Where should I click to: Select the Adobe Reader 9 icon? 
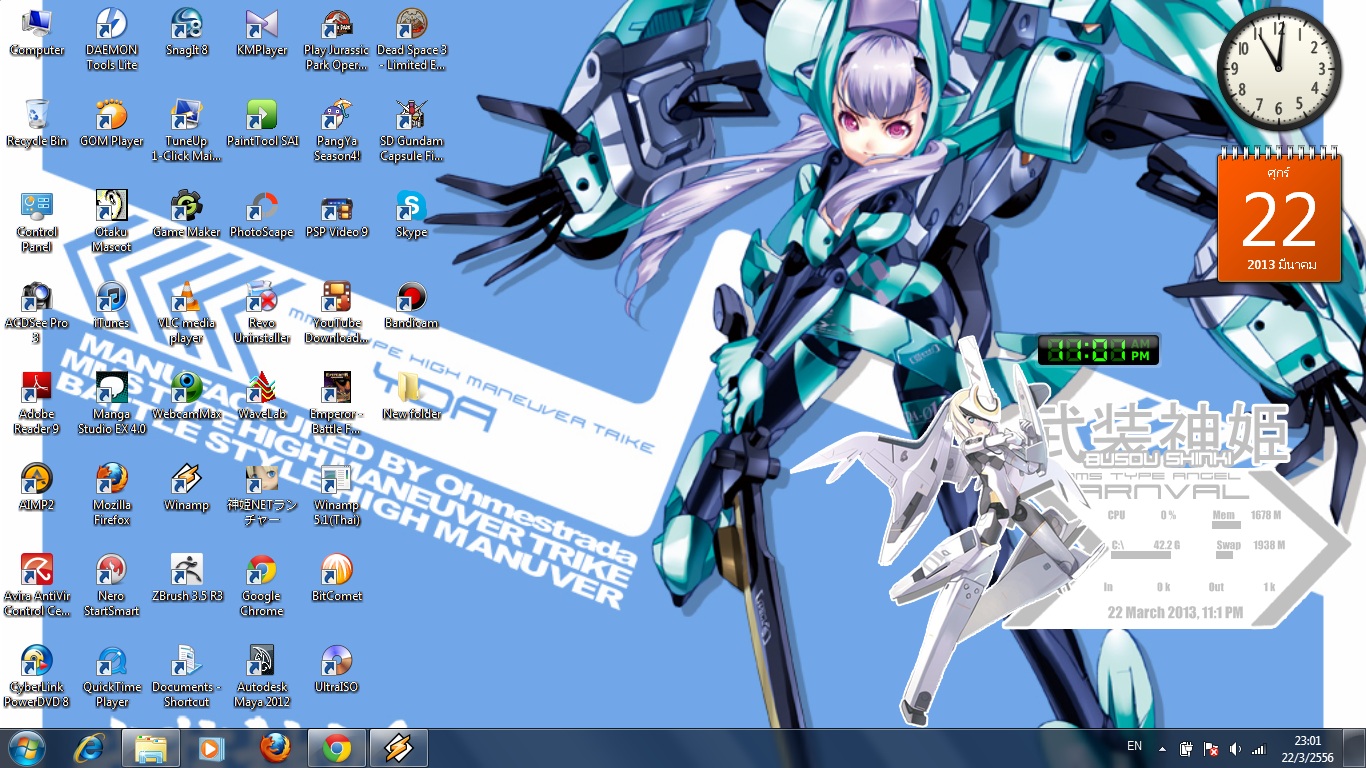37,404
